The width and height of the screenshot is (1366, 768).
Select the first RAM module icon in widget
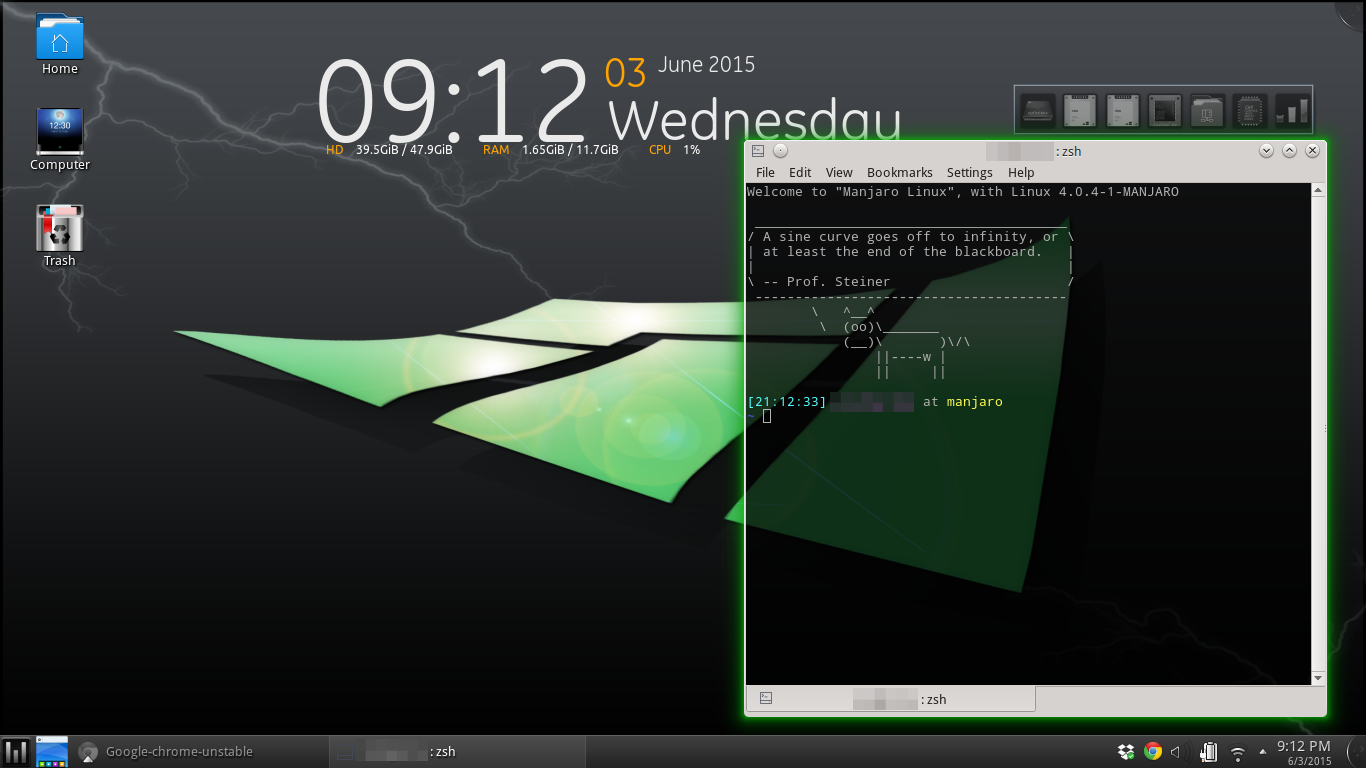tap(1079, 110)
